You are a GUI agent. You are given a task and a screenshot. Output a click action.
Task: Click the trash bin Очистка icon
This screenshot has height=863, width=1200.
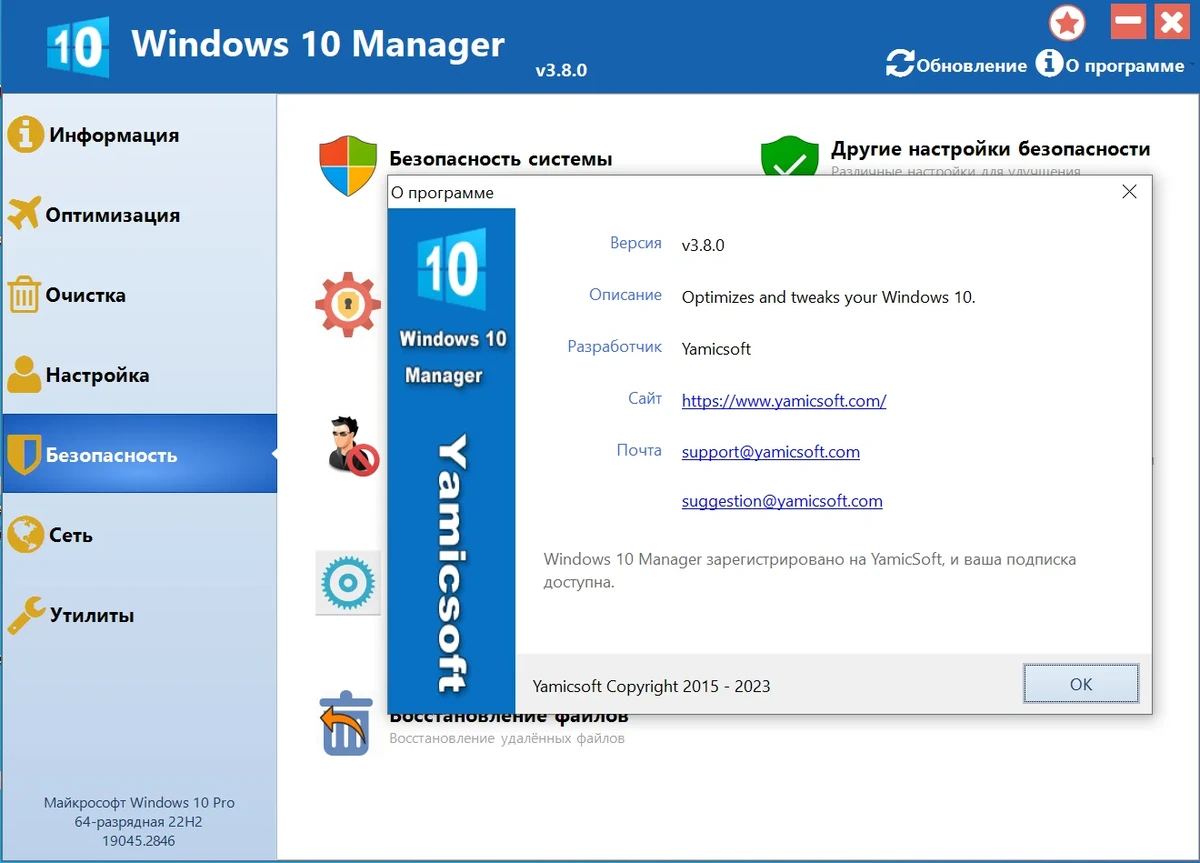tap(24, 295)
